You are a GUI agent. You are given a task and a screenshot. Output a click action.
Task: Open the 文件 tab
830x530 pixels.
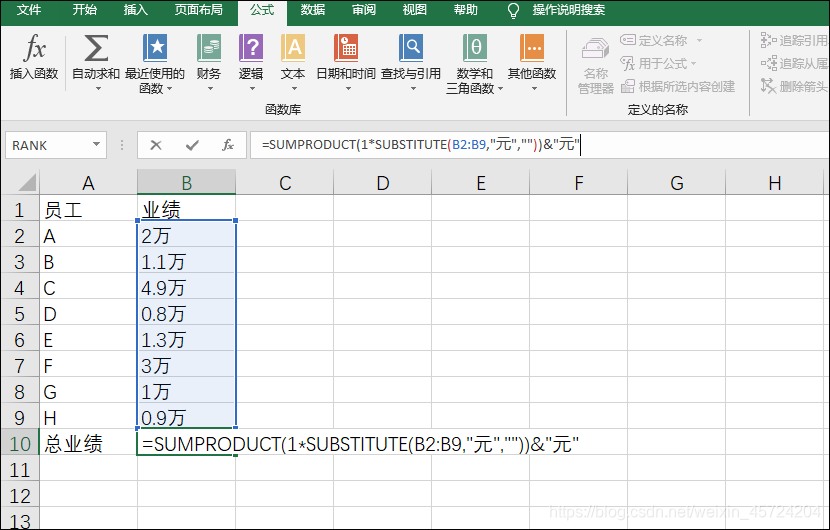coord(29,10)
